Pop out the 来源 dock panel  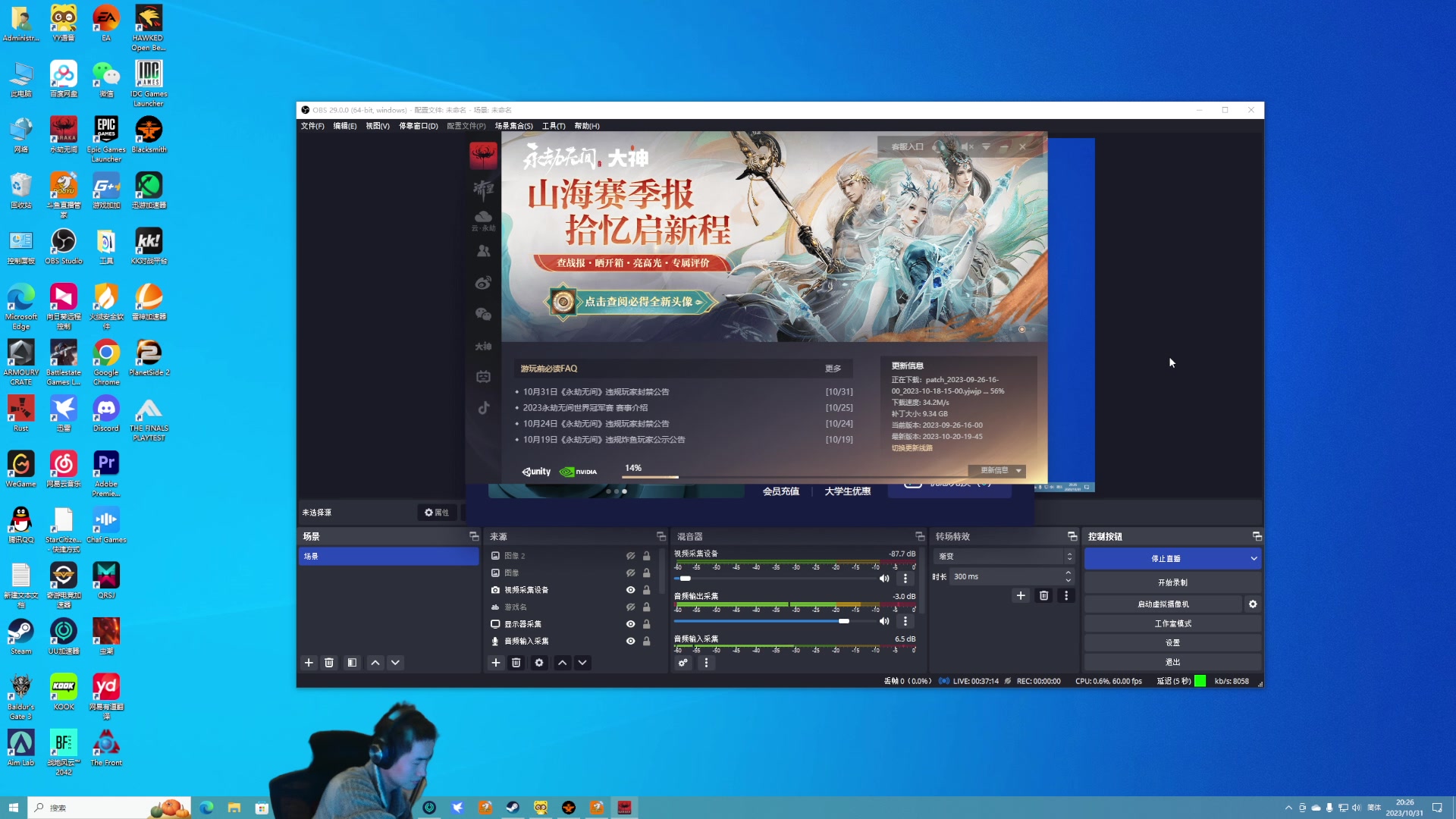pos(661,536)
